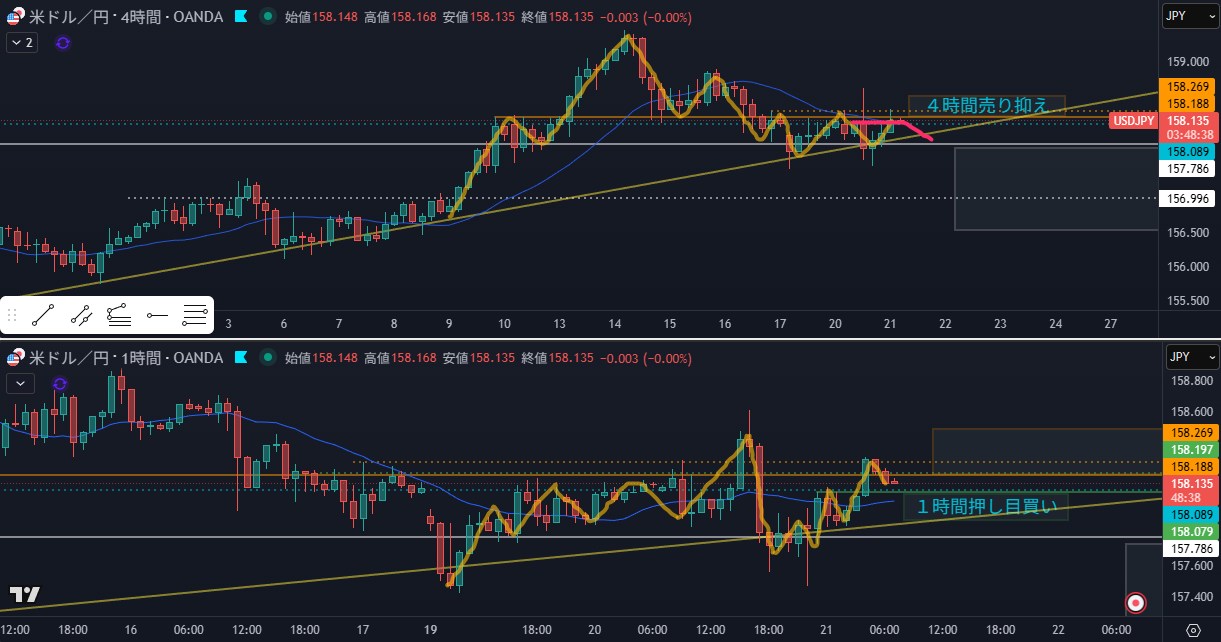Screen dimensions: 1221x642
Task: Choose the trend angle tool in floating toolbar
Action: click(119, 317)
